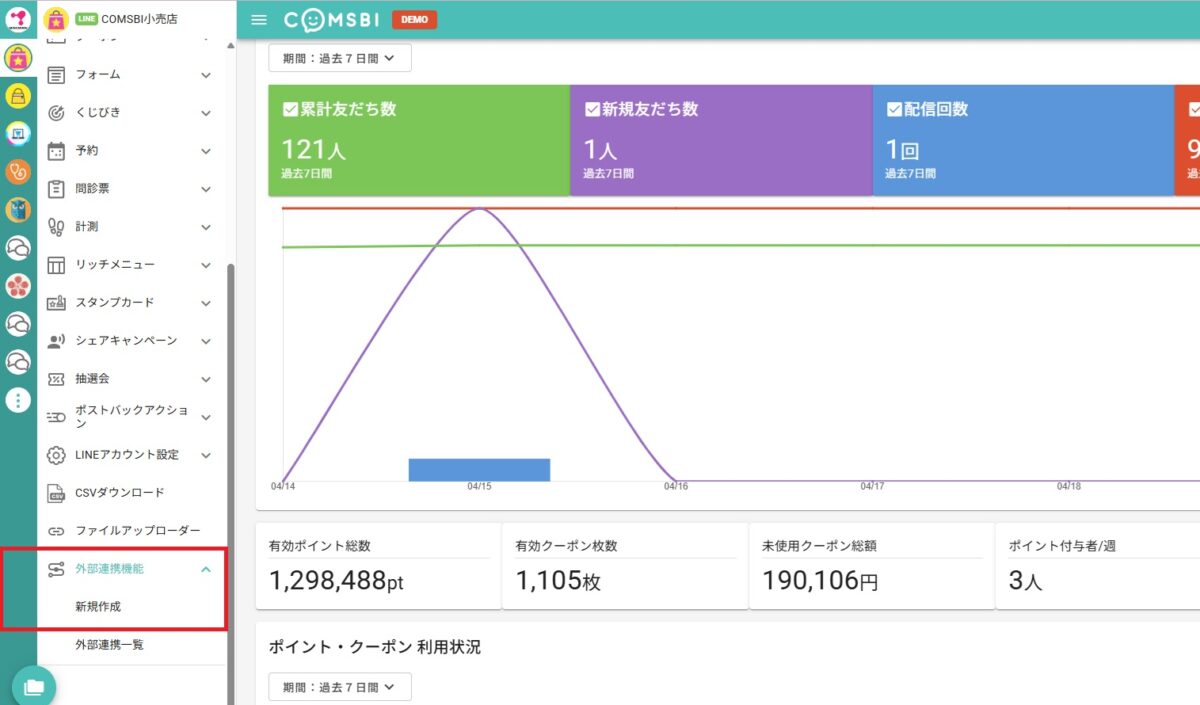This screenshot has height=705, width=1200.
Task: Click the CSV file icon in sidebar
Action: point(57,493)
